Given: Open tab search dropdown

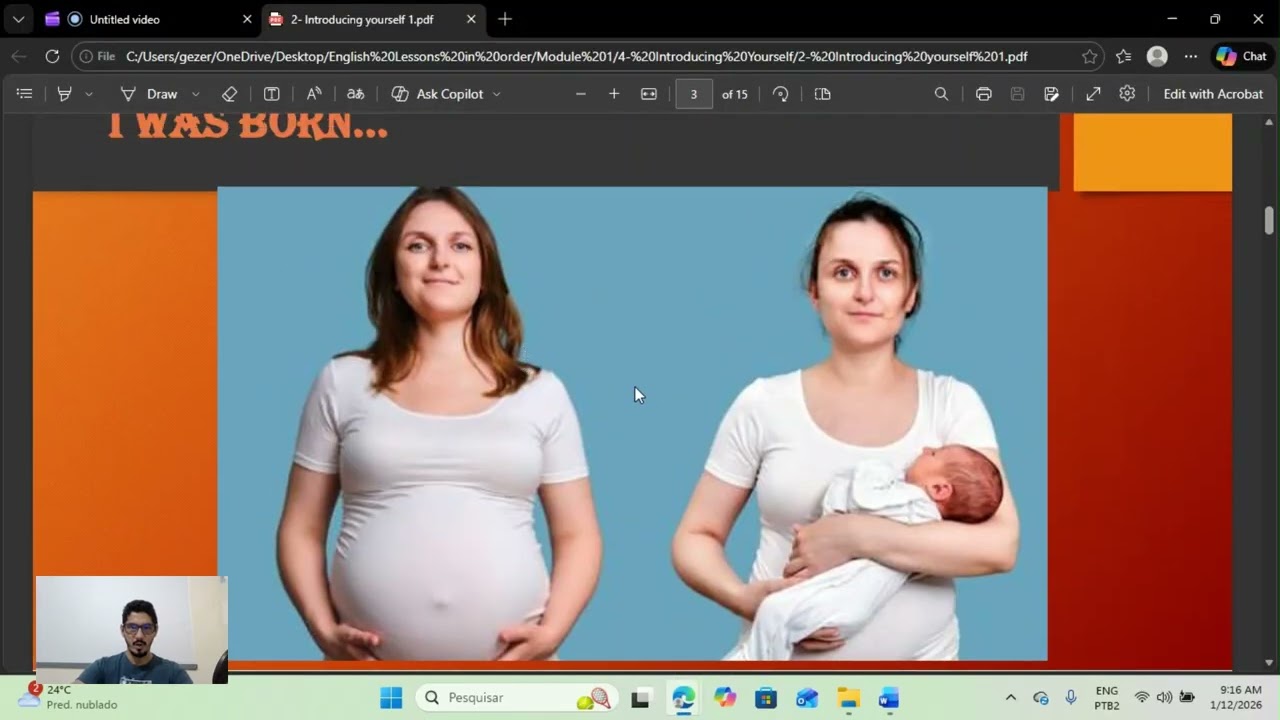Looking at the screenshot, I should (18, 19).
